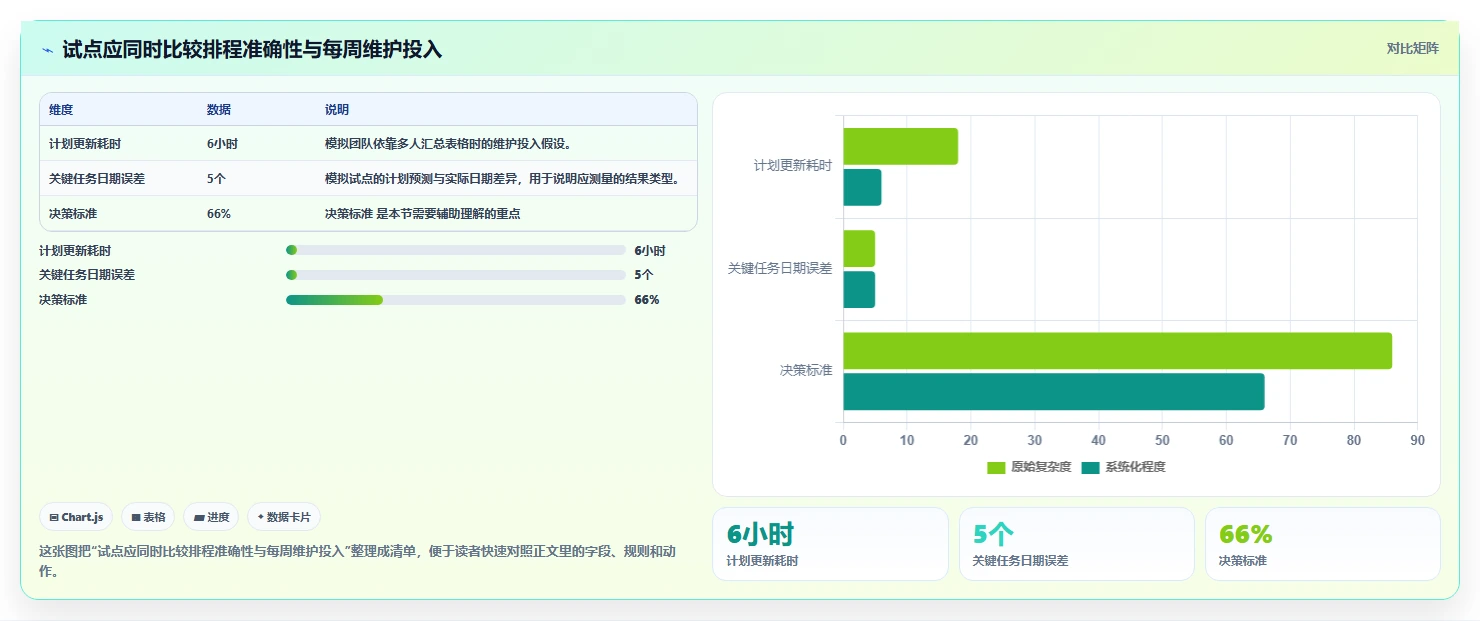This screenshot has height=621, width=1480.
Task: Click the teal 决策标准 chart bar
Action: [x=1054, y=392]
